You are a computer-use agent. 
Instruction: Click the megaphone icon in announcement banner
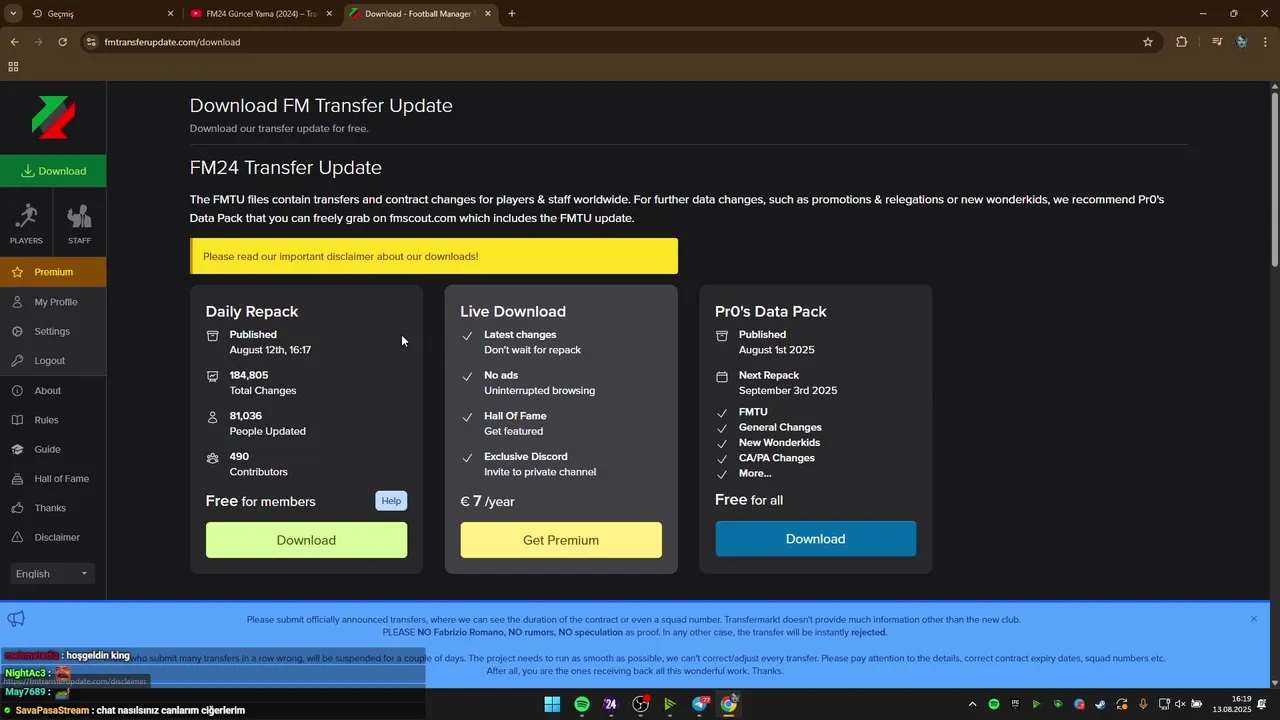point(16,619)
